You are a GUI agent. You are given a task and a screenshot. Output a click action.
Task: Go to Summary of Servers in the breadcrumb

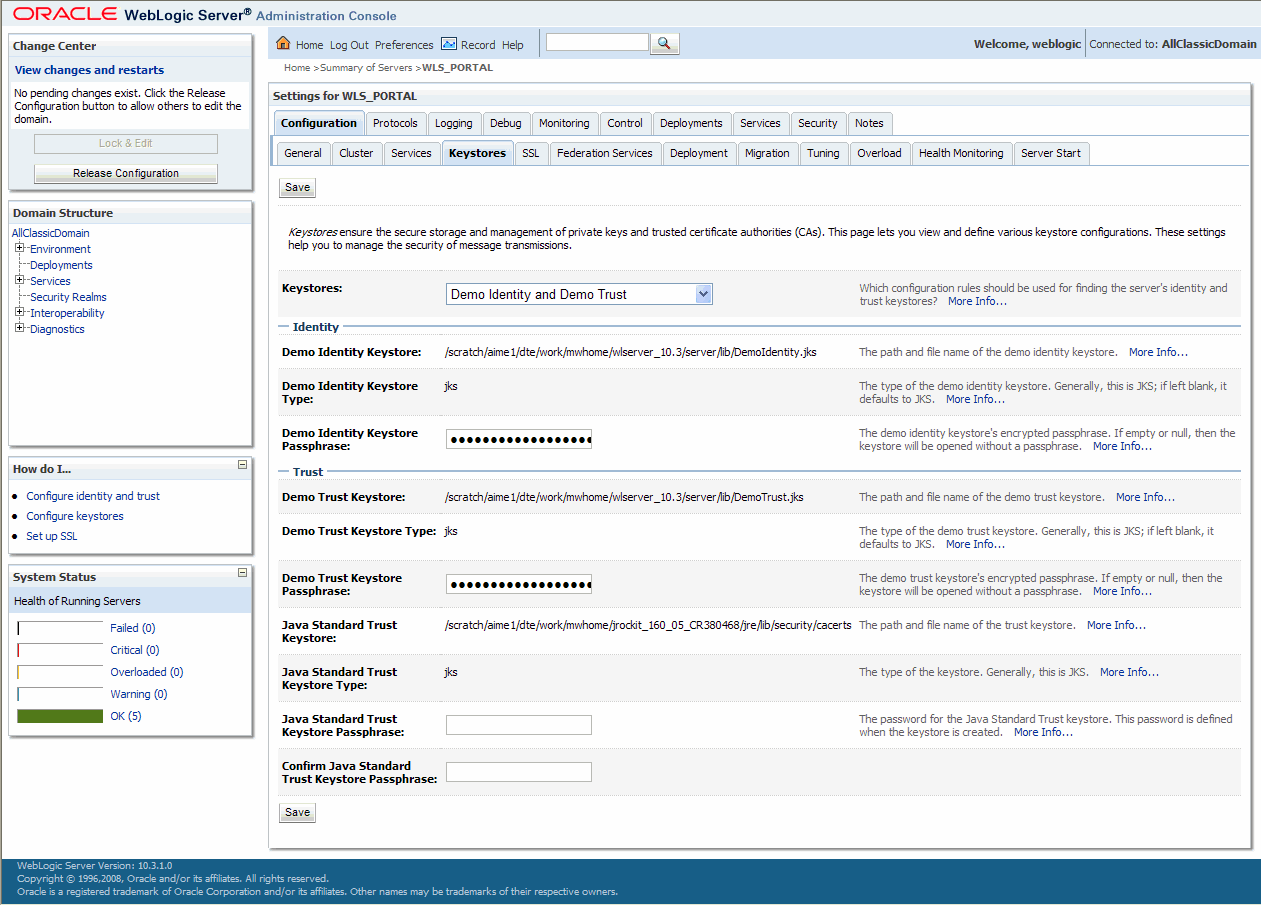pyautogui.click(x=367, y=68)
